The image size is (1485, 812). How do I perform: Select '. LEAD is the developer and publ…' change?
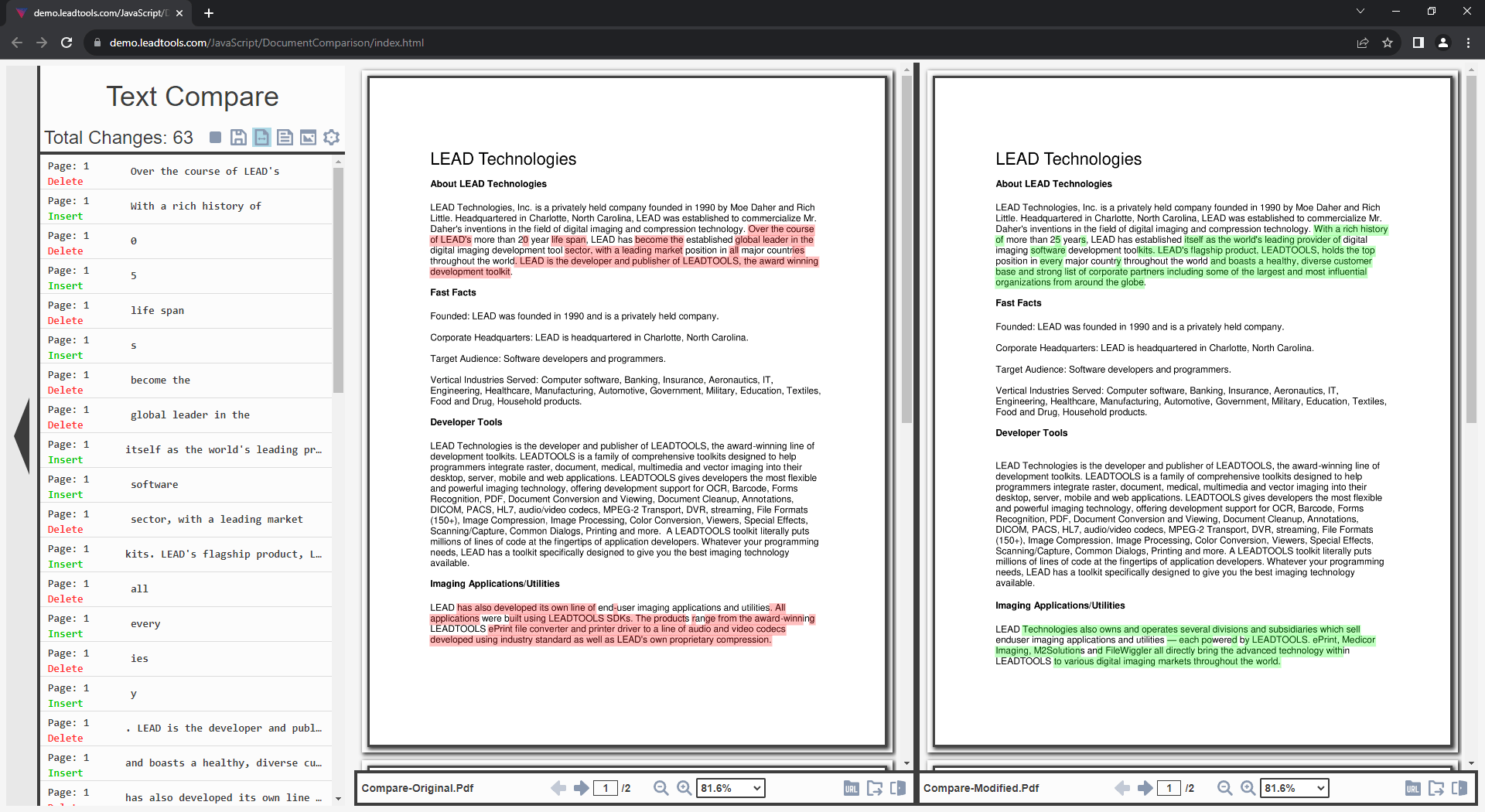coord(186,728)
